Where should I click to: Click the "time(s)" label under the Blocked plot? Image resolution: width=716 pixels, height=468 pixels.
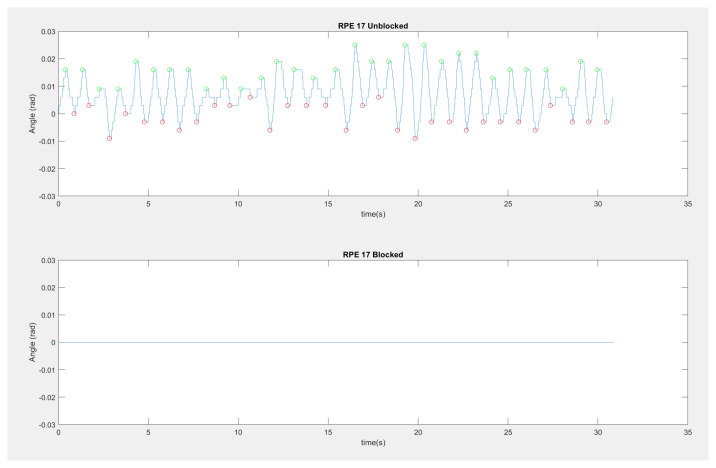372,443
